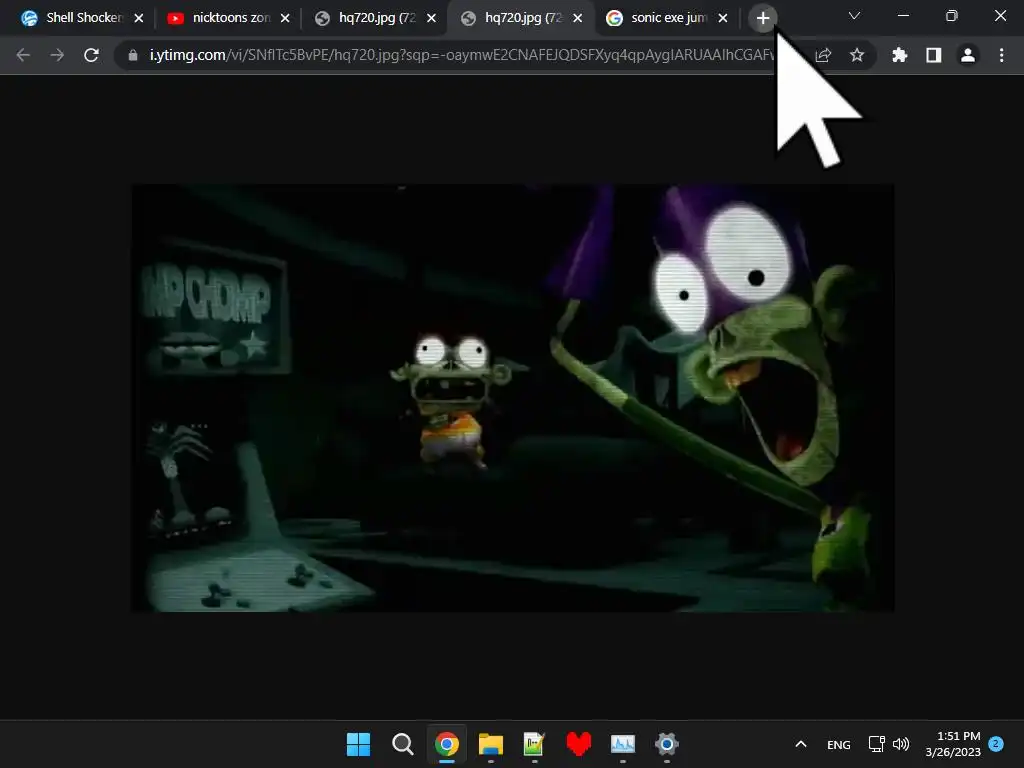This screenshot has width=1024, height=768.
Task: Open Windows taskbar search
Action: [402, 744]
